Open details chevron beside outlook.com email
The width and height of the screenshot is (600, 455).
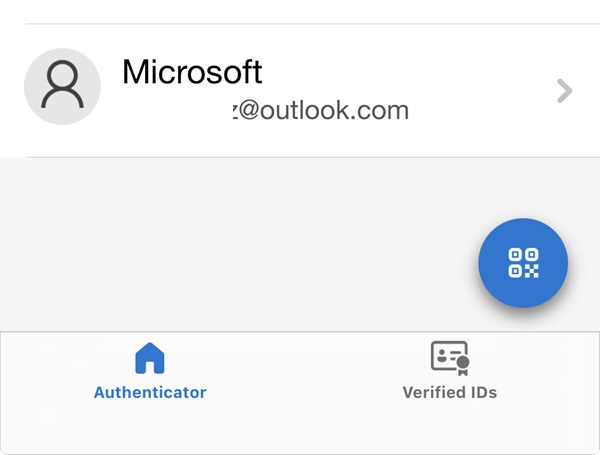click(x=564, y=92)
